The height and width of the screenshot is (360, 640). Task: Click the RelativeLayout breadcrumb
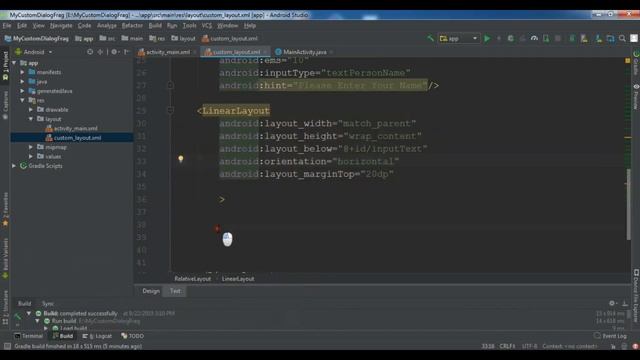tap(193, 279)
